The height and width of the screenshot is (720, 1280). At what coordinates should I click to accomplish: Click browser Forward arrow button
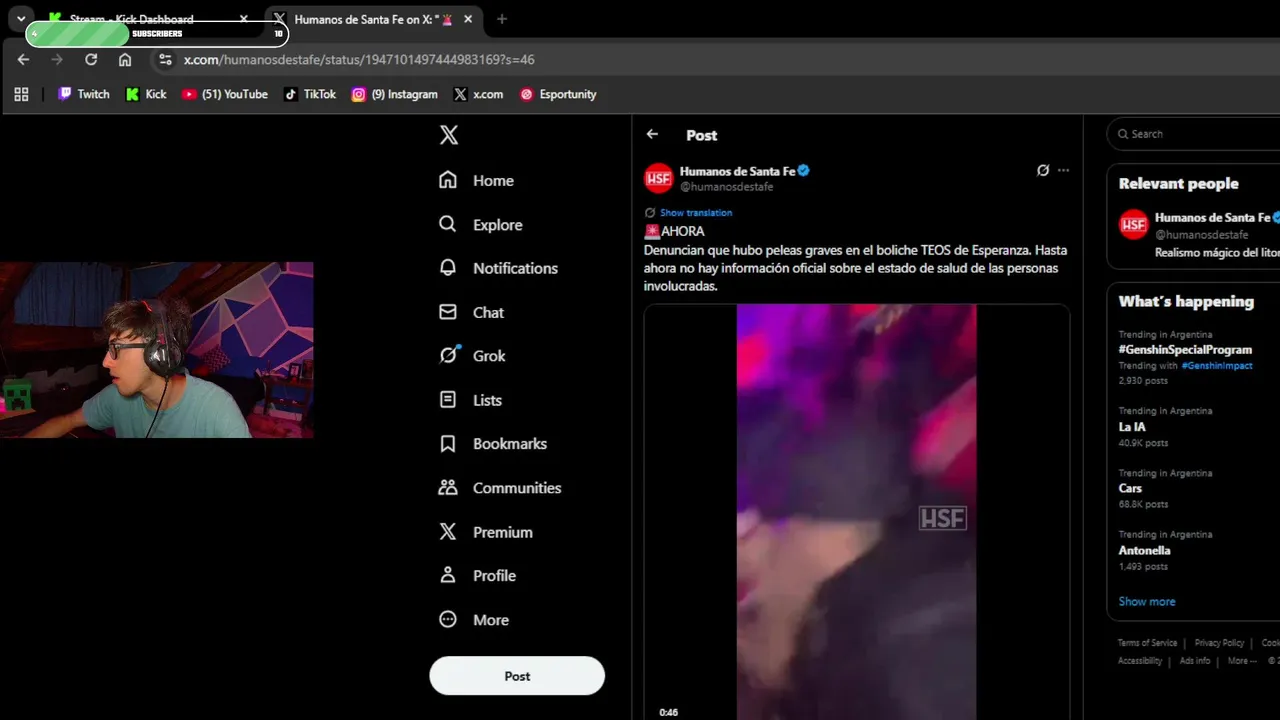pyautogui.click(x=57, y=60)
